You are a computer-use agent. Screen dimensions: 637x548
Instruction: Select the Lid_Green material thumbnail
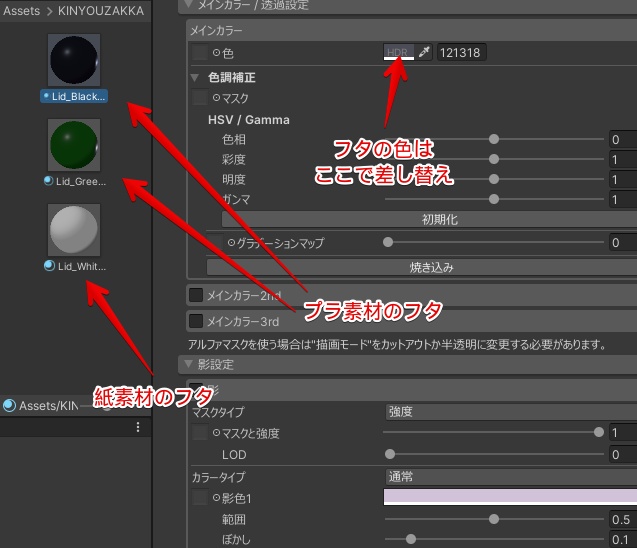click(x=74, y=145)
